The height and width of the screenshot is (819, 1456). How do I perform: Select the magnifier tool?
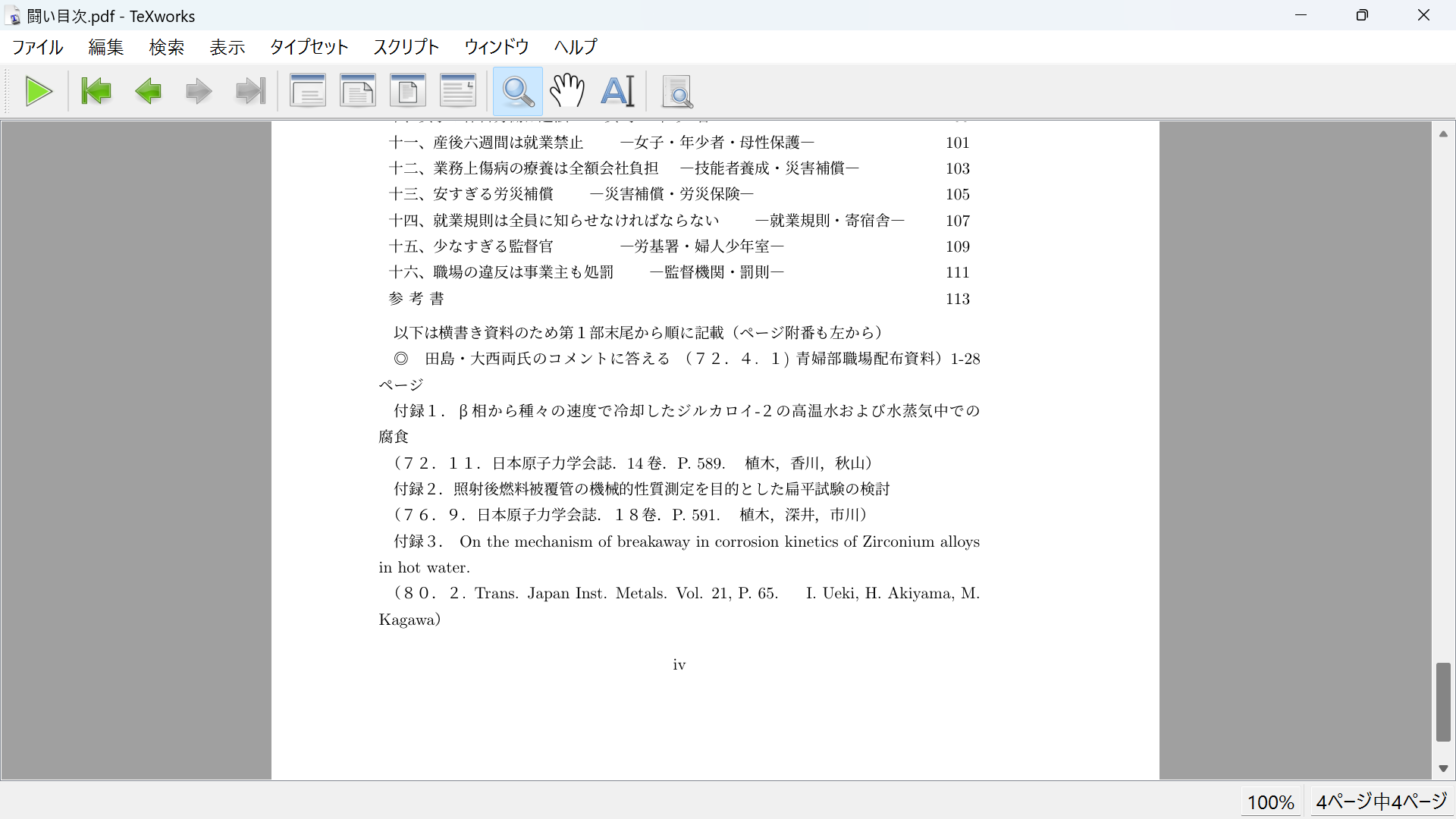click(518, 92)
